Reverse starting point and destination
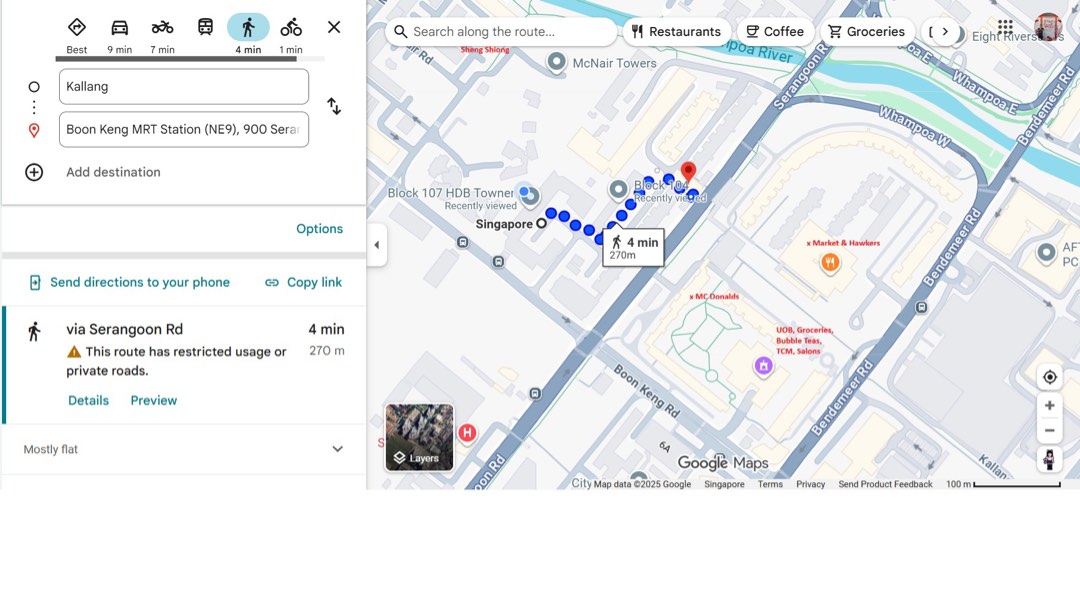The height and width of the screenshot is (614, 1080). (334, 106)
